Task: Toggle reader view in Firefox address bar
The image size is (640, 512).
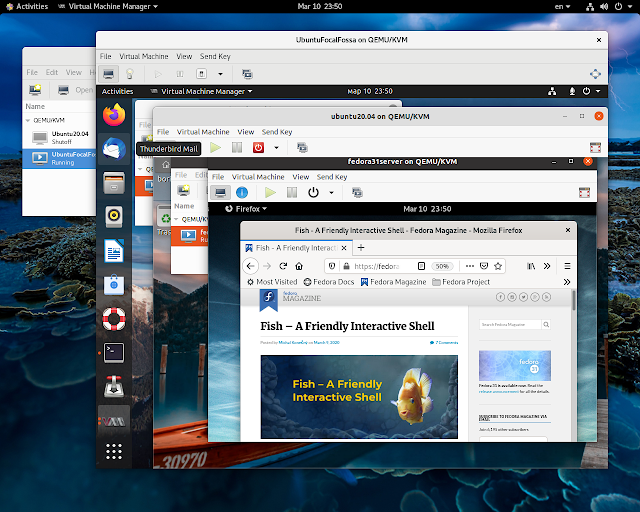Action: [421, 266]
